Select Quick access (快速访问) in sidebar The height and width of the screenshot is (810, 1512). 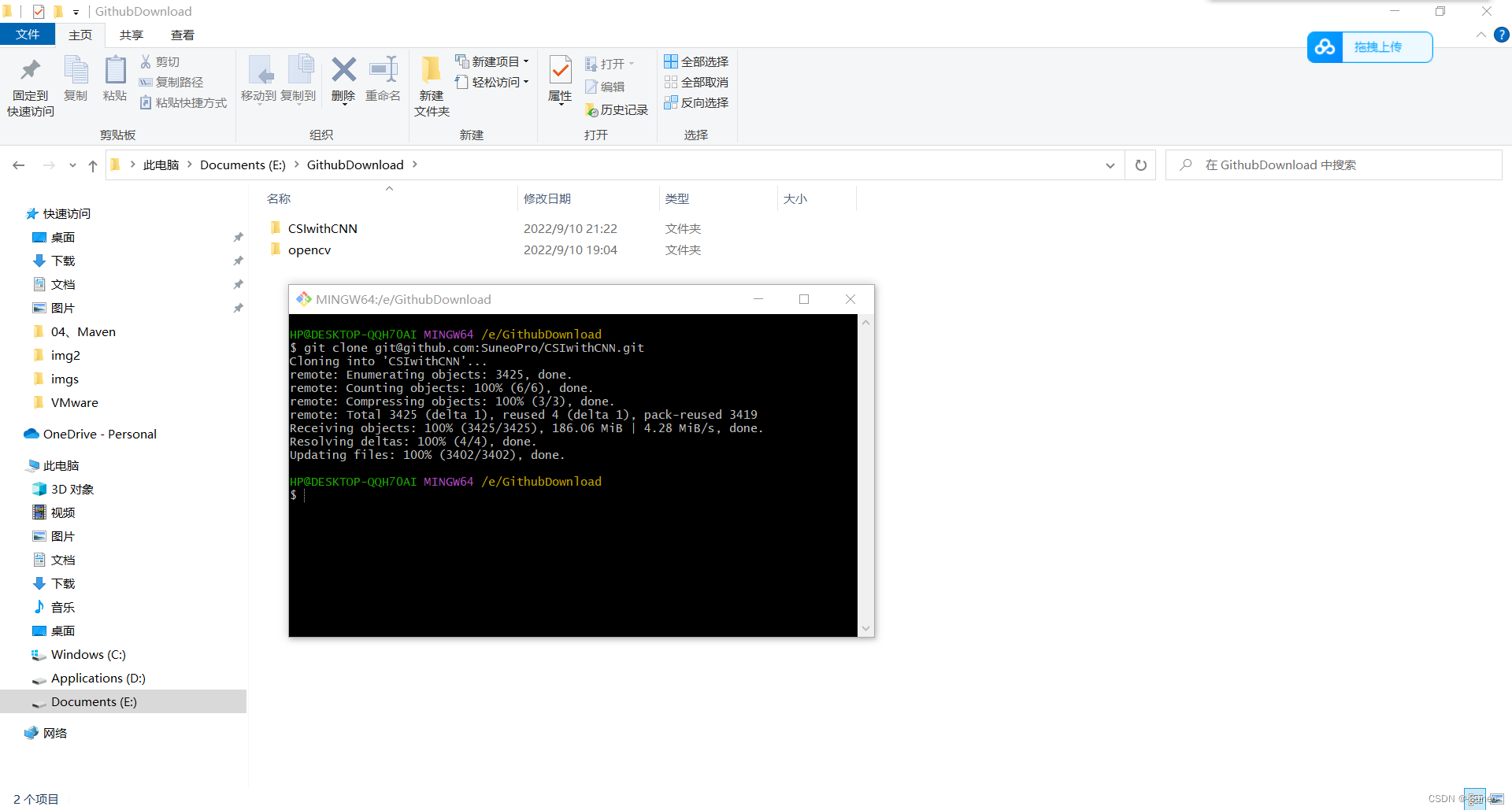(x=67, y=213)
